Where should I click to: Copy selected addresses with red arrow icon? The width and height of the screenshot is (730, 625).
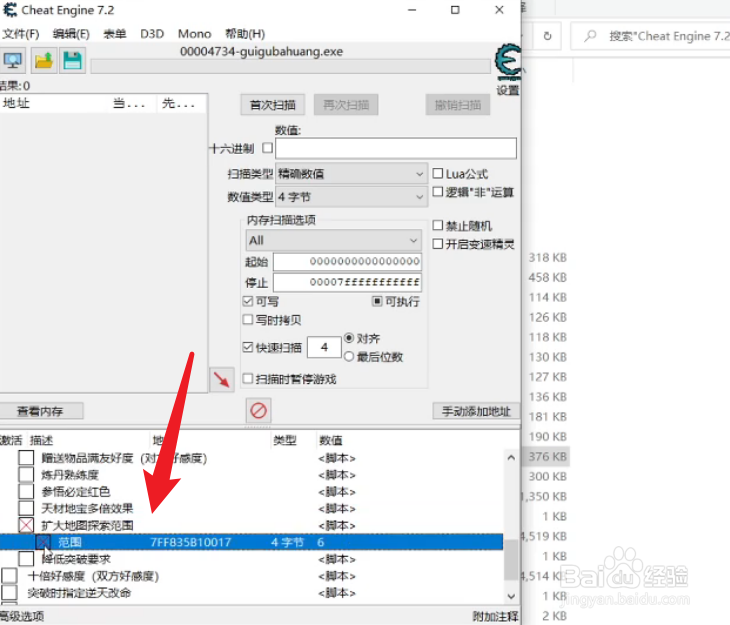[222, 380]
